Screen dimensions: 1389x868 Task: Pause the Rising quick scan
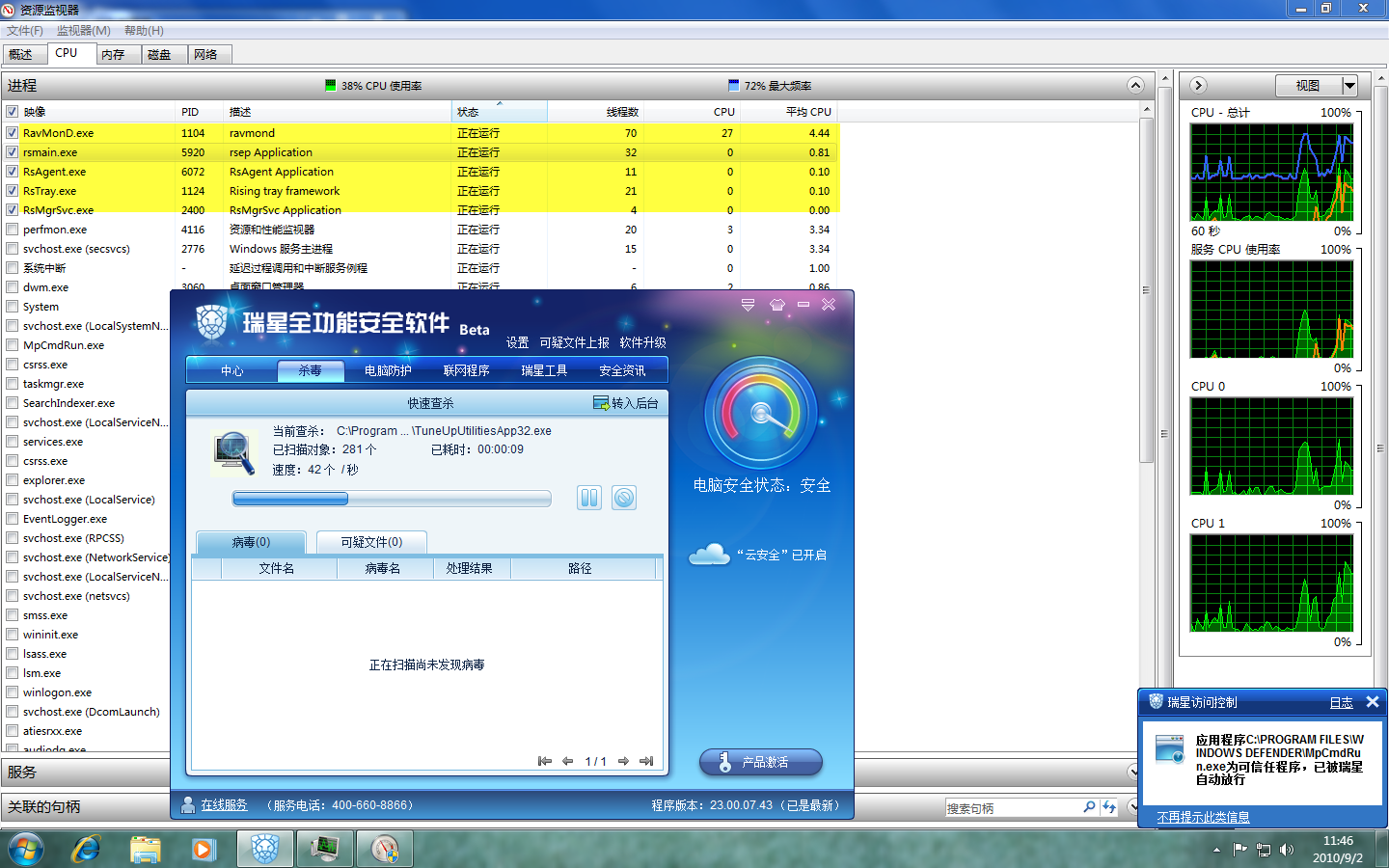[x=589, y=498]
